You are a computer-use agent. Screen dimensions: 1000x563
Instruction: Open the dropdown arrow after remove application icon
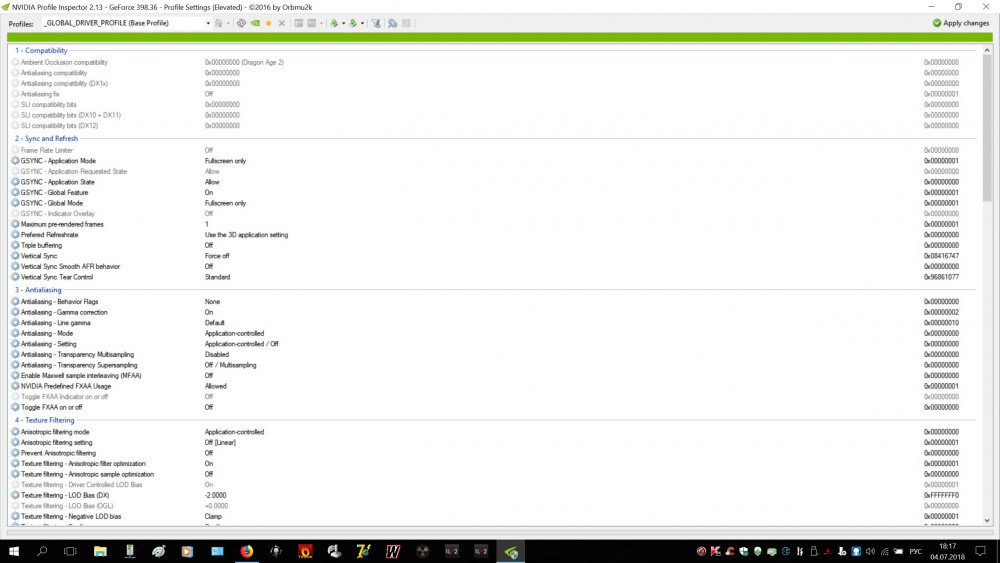[x=321, y=23]
